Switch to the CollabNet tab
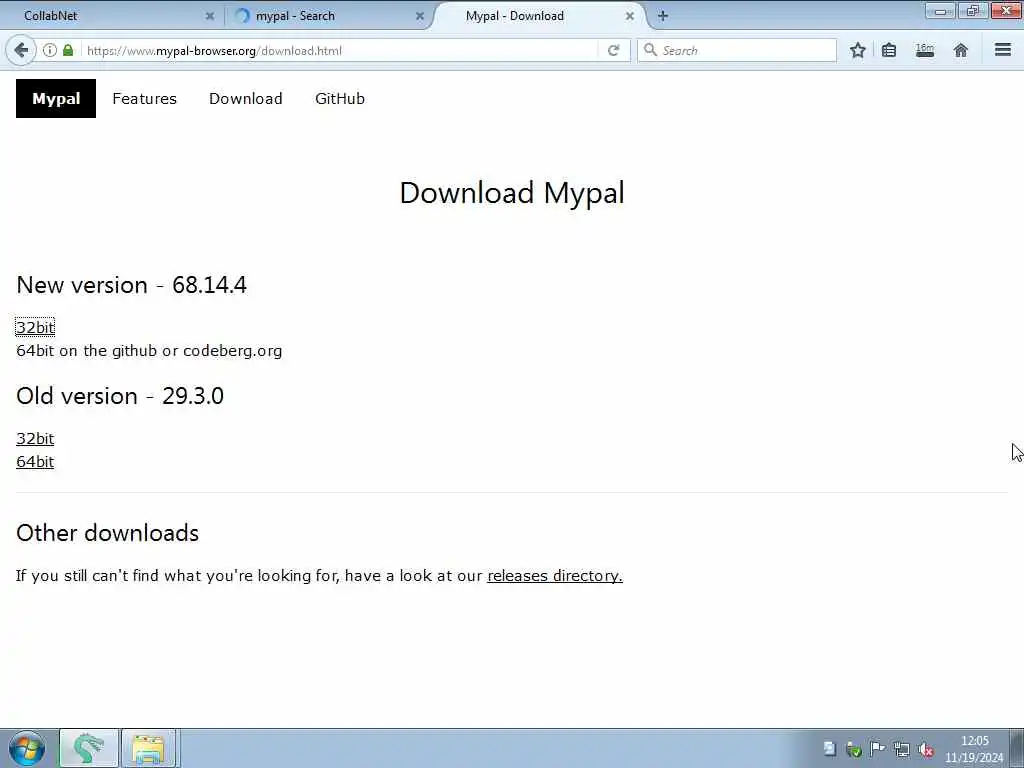Viewport: 1024px width, 768px height. coord(111,16)
